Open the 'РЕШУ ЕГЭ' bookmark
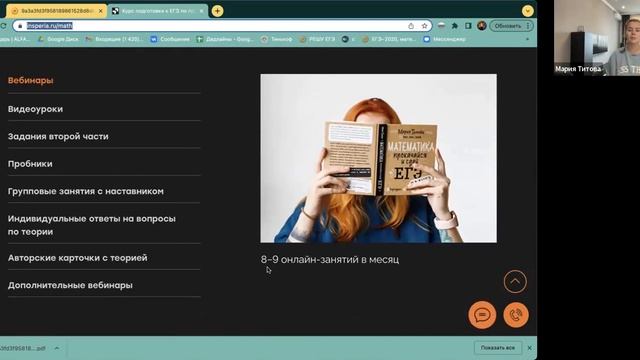Viewport: 640px width, 360px height. pyautogui.click(x=317, y=39)
